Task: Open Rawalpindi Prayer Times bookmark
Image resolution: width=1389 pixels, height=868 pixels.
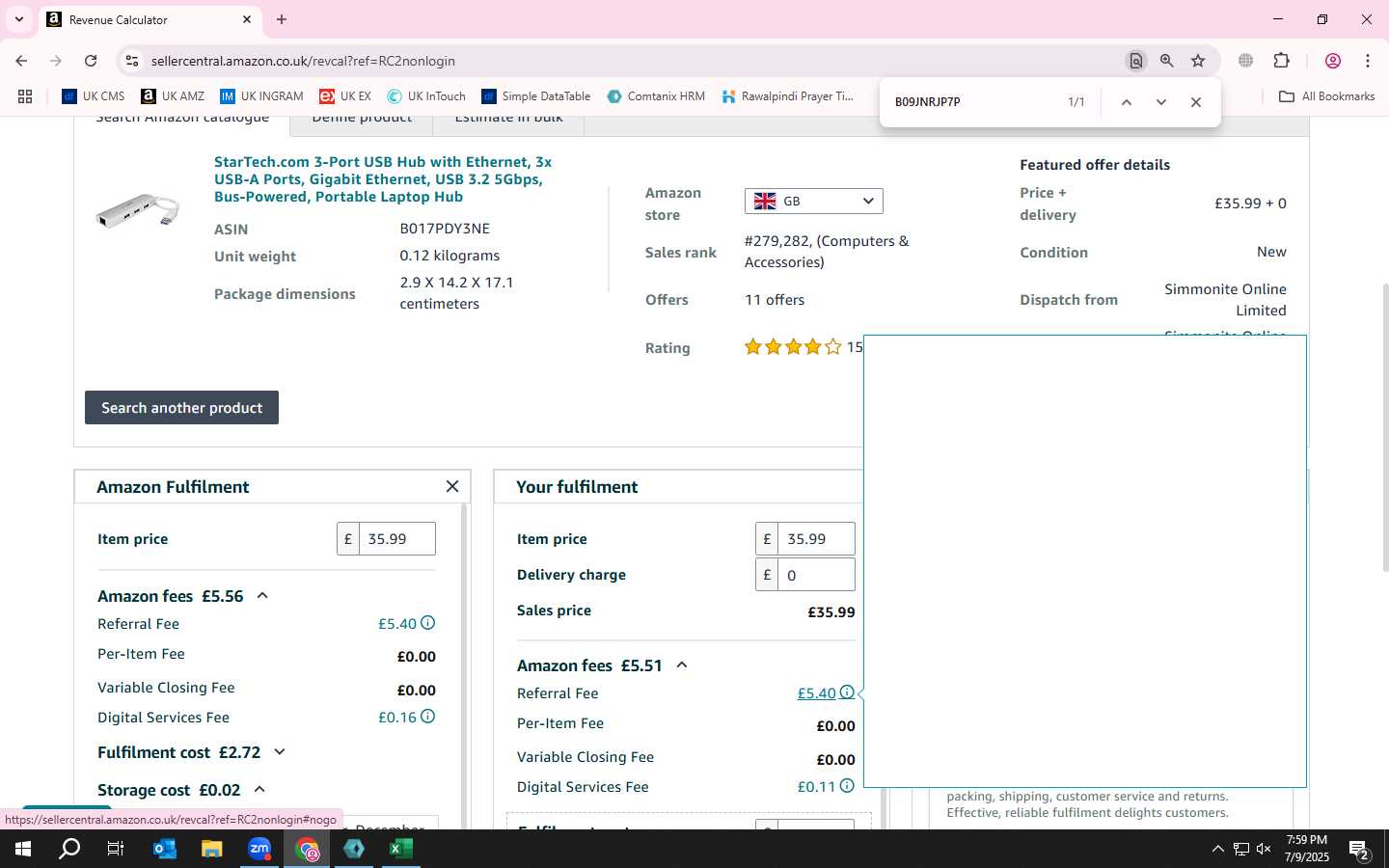Action: tap(788, 96)
